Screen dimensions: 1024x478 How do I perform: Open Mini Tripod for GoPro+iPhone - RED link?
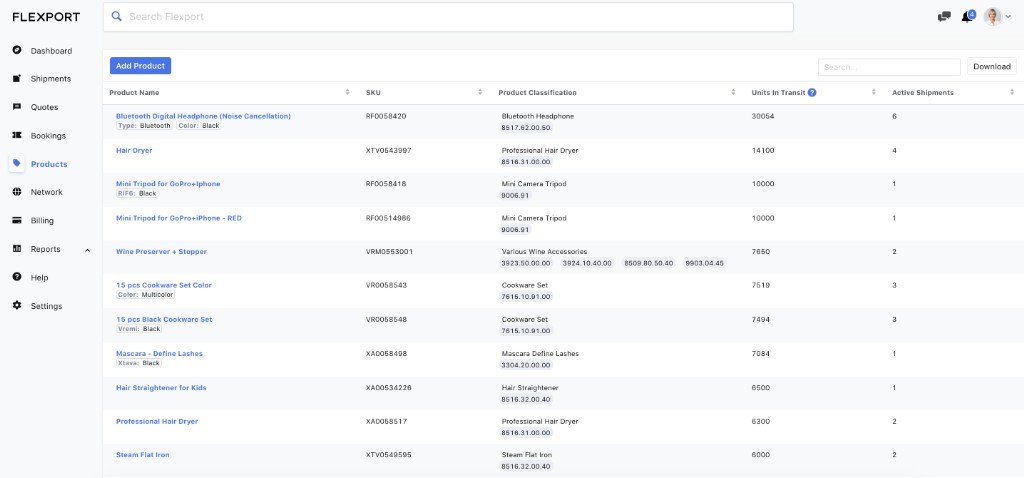pos(178,218)
